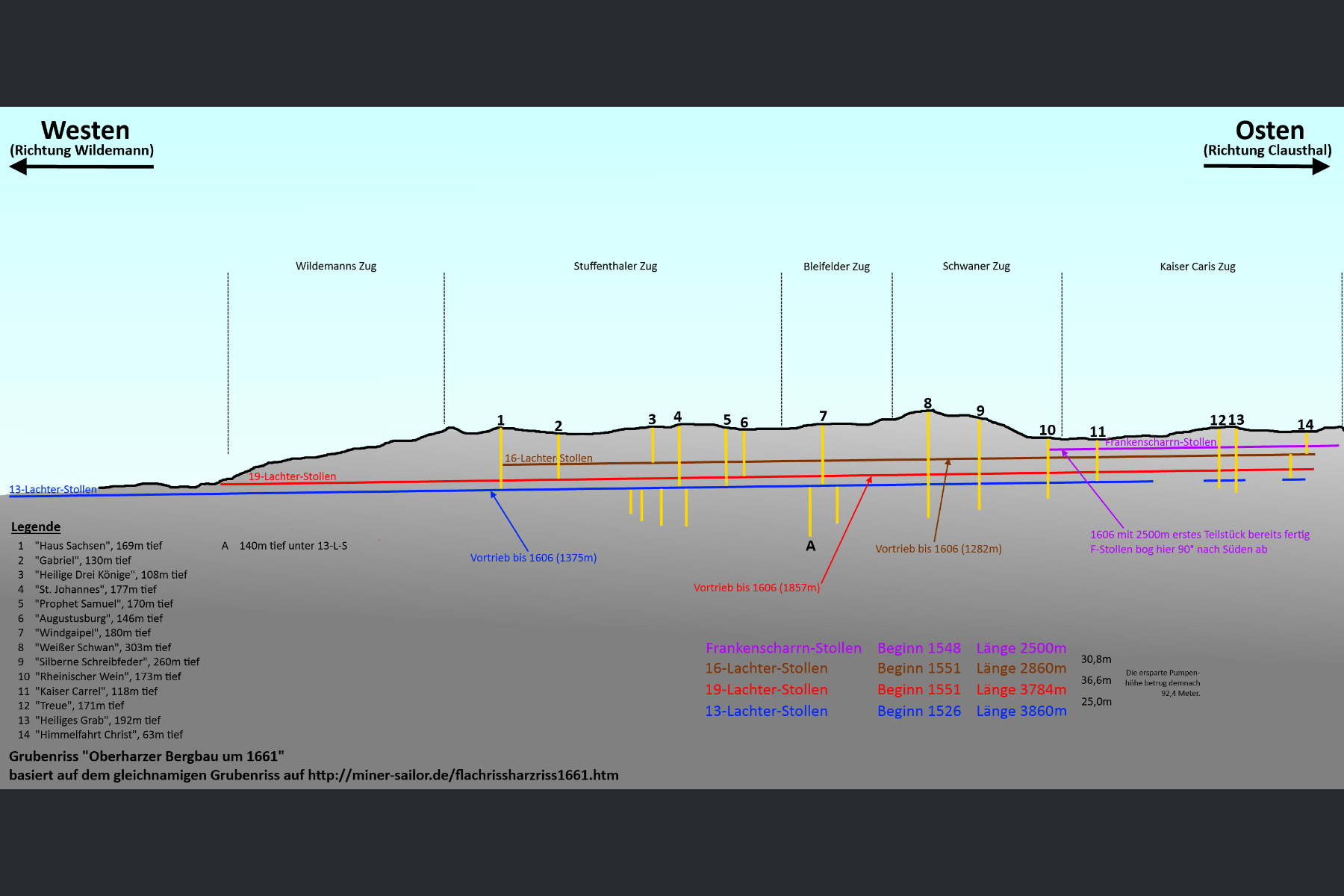
Task: Select the "Westen" heading text
Action: (85, 131)
